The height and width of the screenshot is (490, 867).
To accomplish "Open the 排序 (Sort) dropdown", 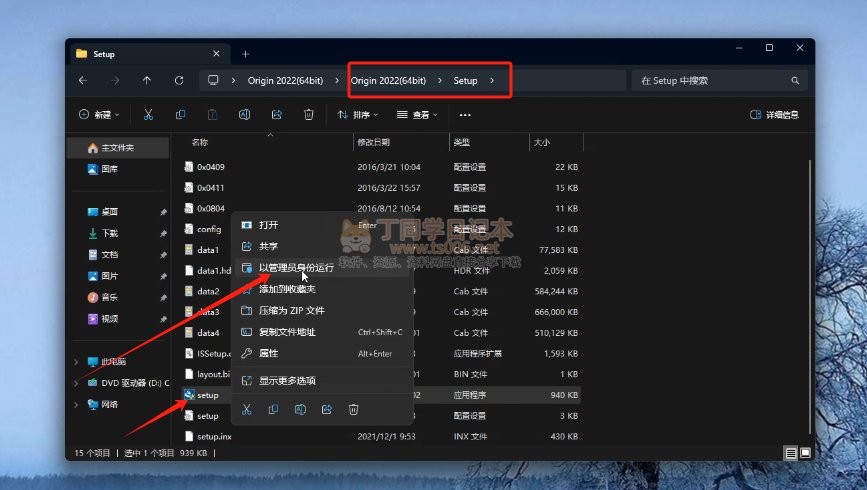I will point(360,115).
